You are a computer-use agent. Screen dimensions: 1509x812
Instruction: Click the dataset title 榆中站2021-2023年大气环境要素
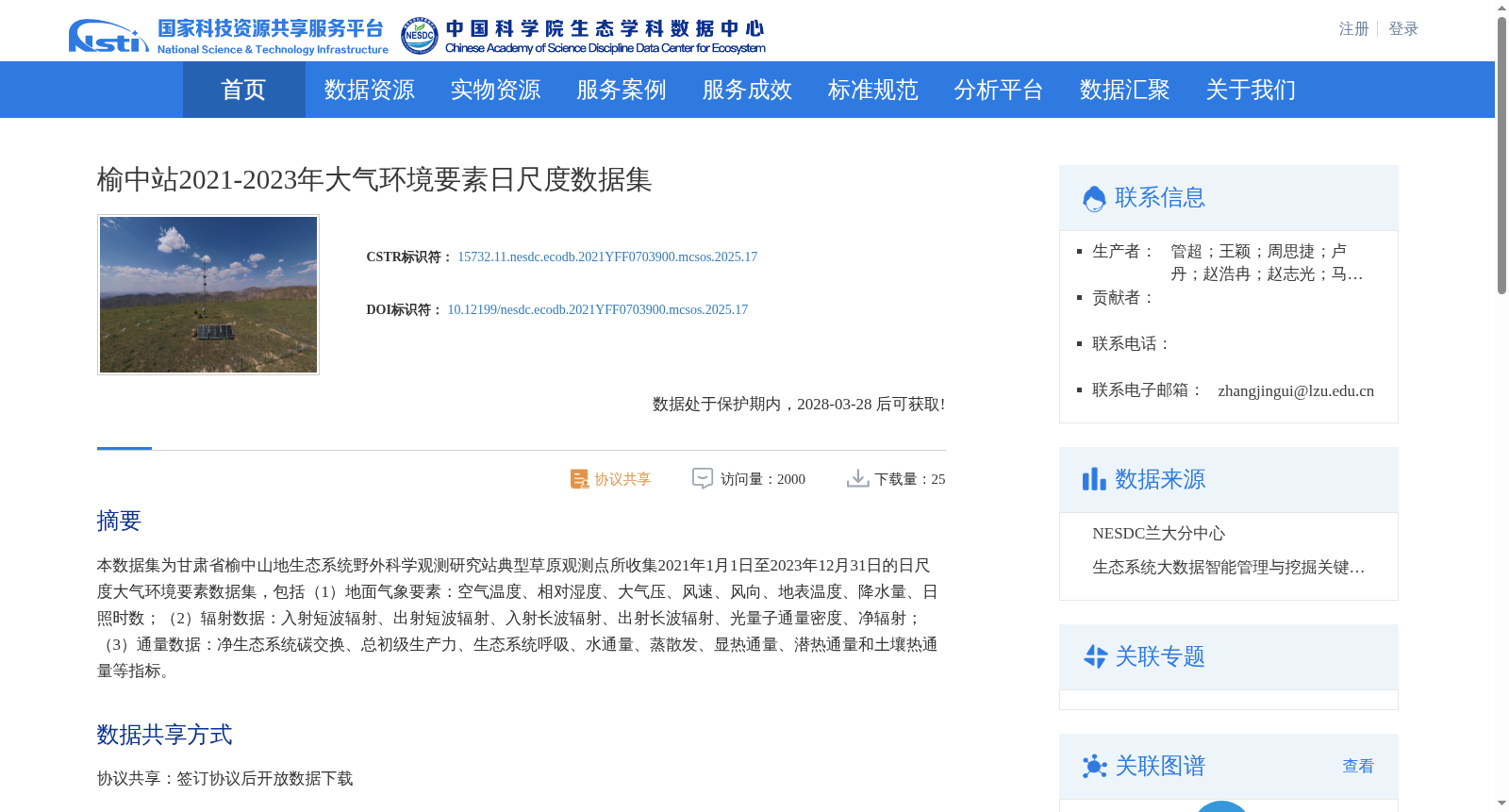point(374,179)
